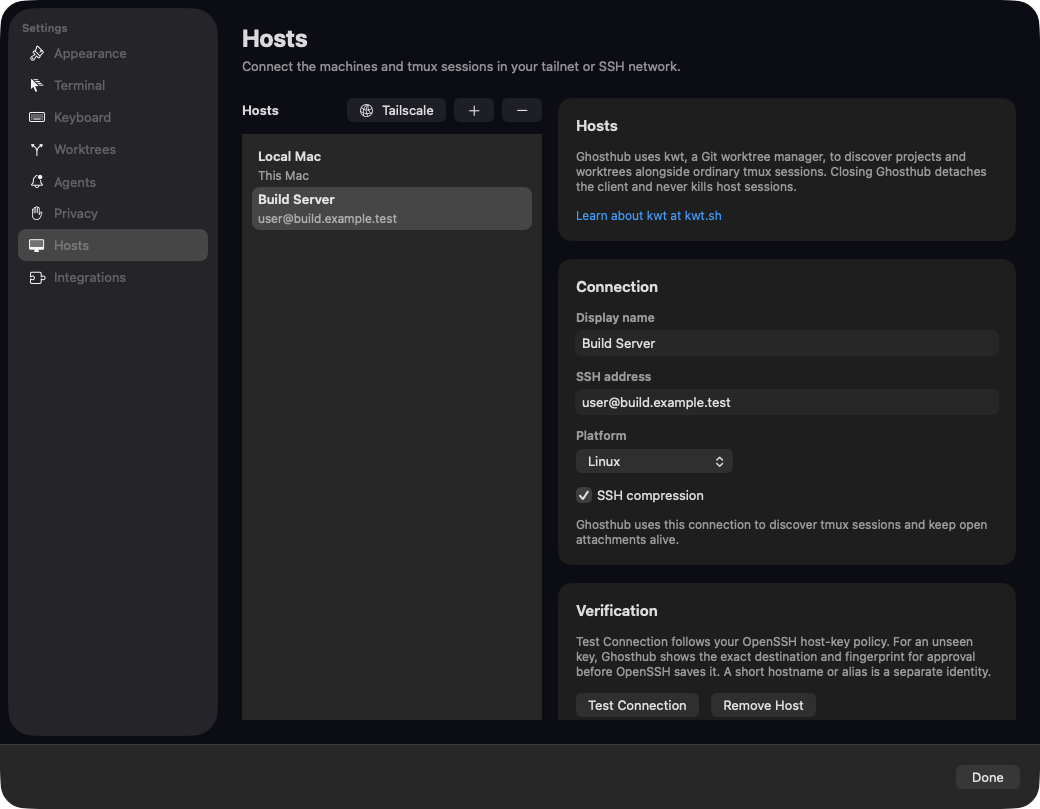Click the Verification section heading
This screenshot has width=1040, height=809.
[616, 611]
